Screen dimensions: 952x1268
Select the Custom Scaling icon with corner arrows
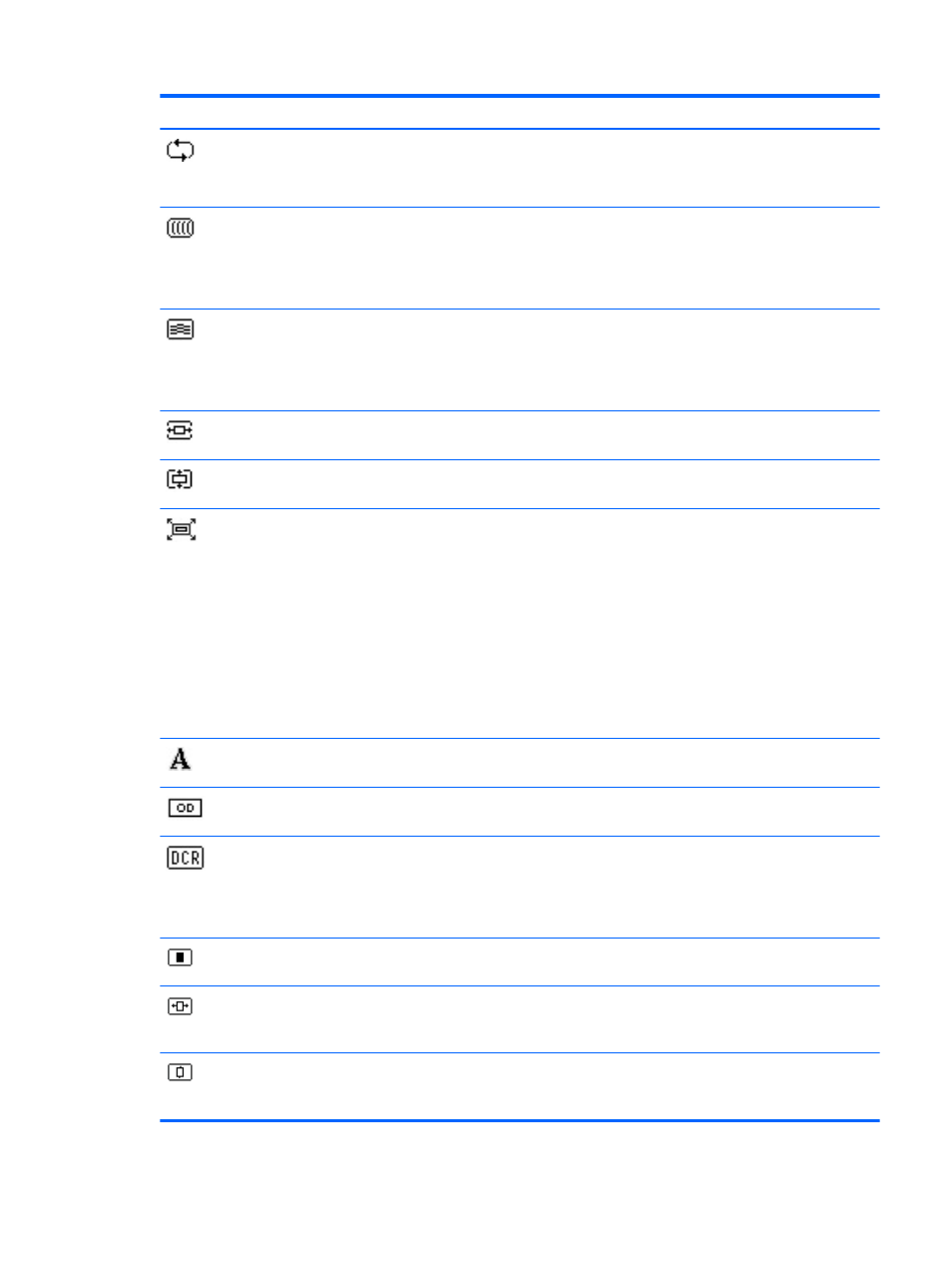coord(181,529)
